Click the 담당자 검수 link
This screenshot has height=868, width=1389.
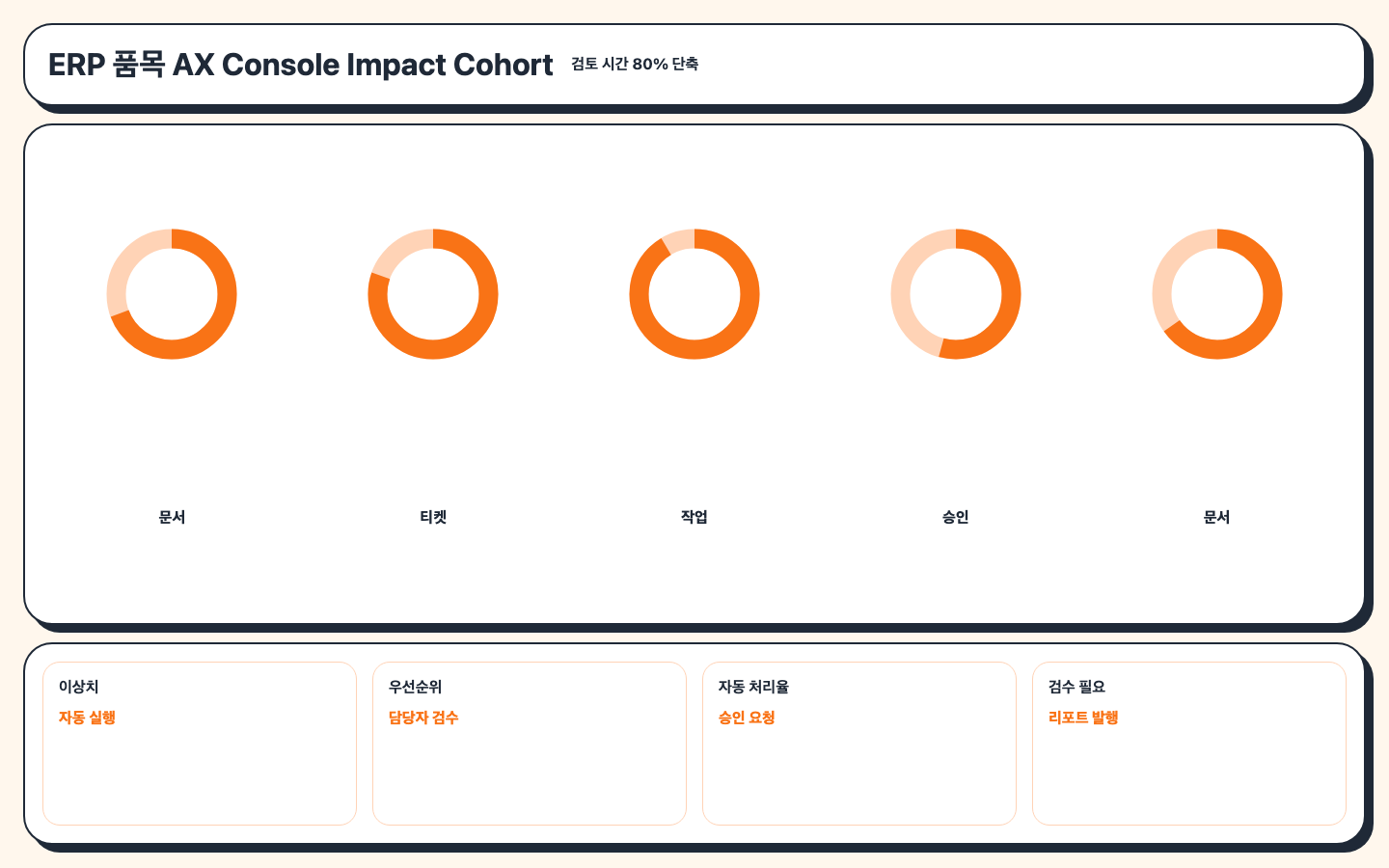coord(423,718)
